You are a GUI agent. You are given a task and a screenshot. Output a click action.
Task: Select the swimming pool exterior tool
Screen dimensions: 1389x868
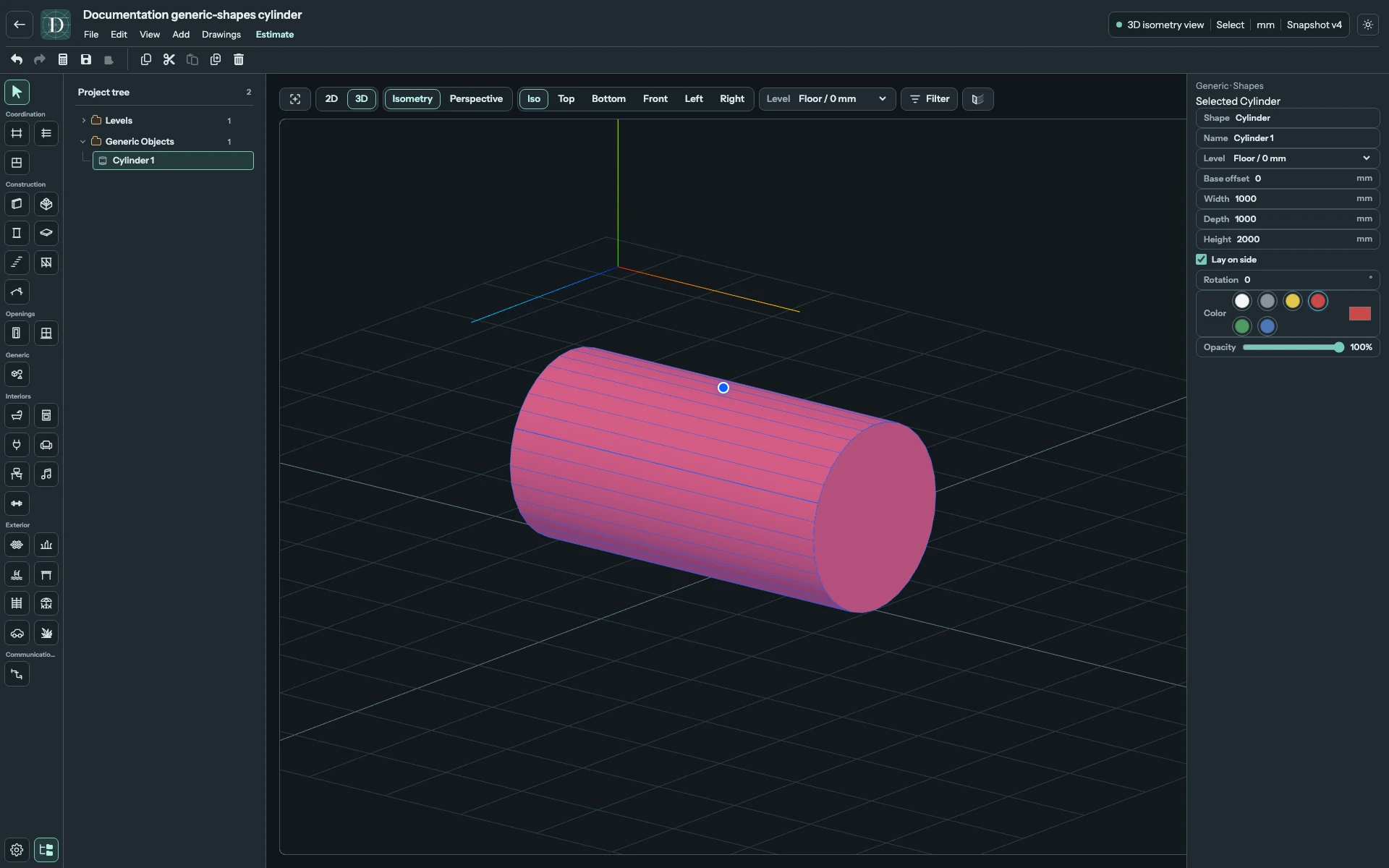point(17,574)
